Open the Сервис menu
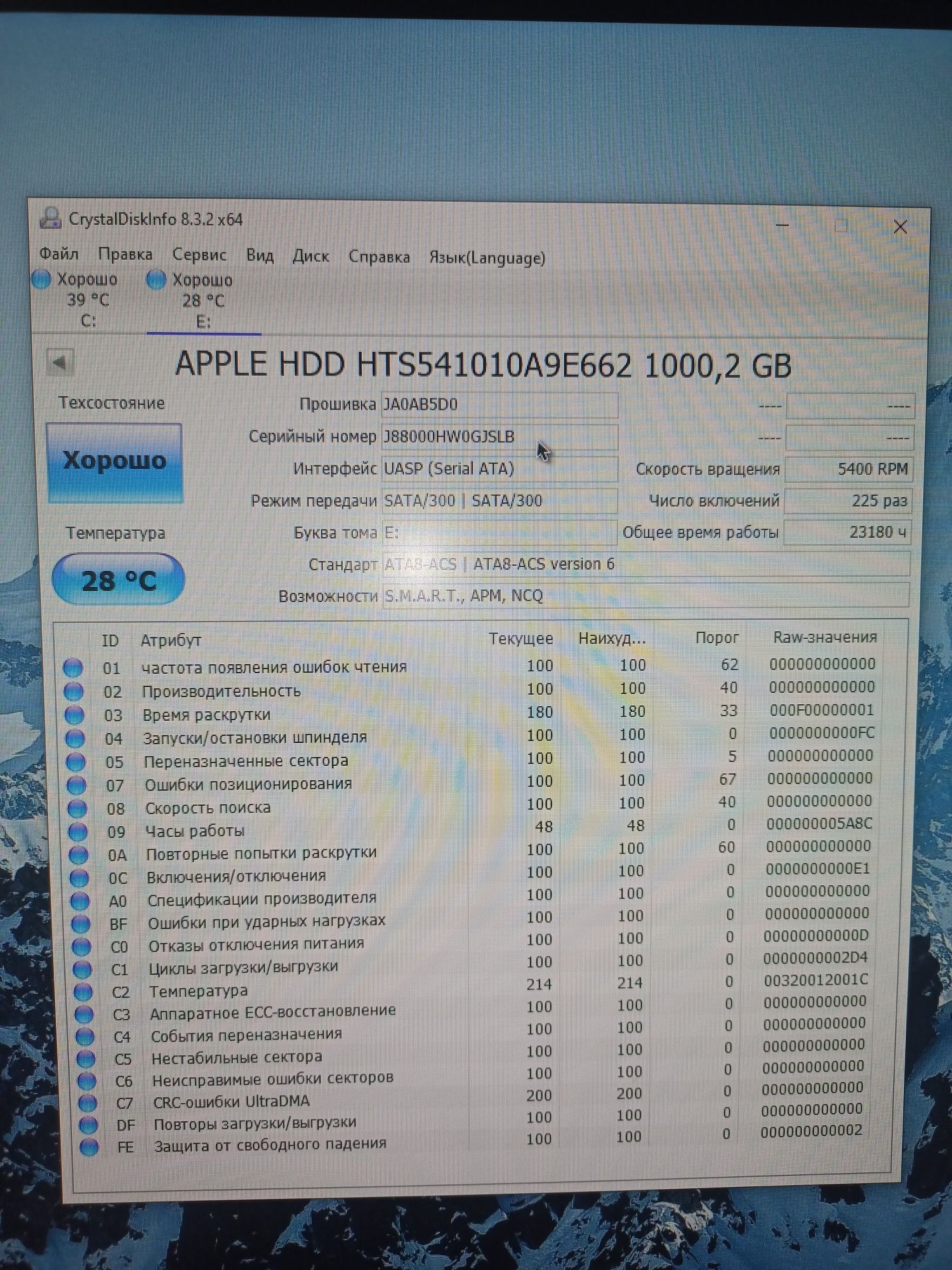This screenshot has height=1270, width=952. 199,255
